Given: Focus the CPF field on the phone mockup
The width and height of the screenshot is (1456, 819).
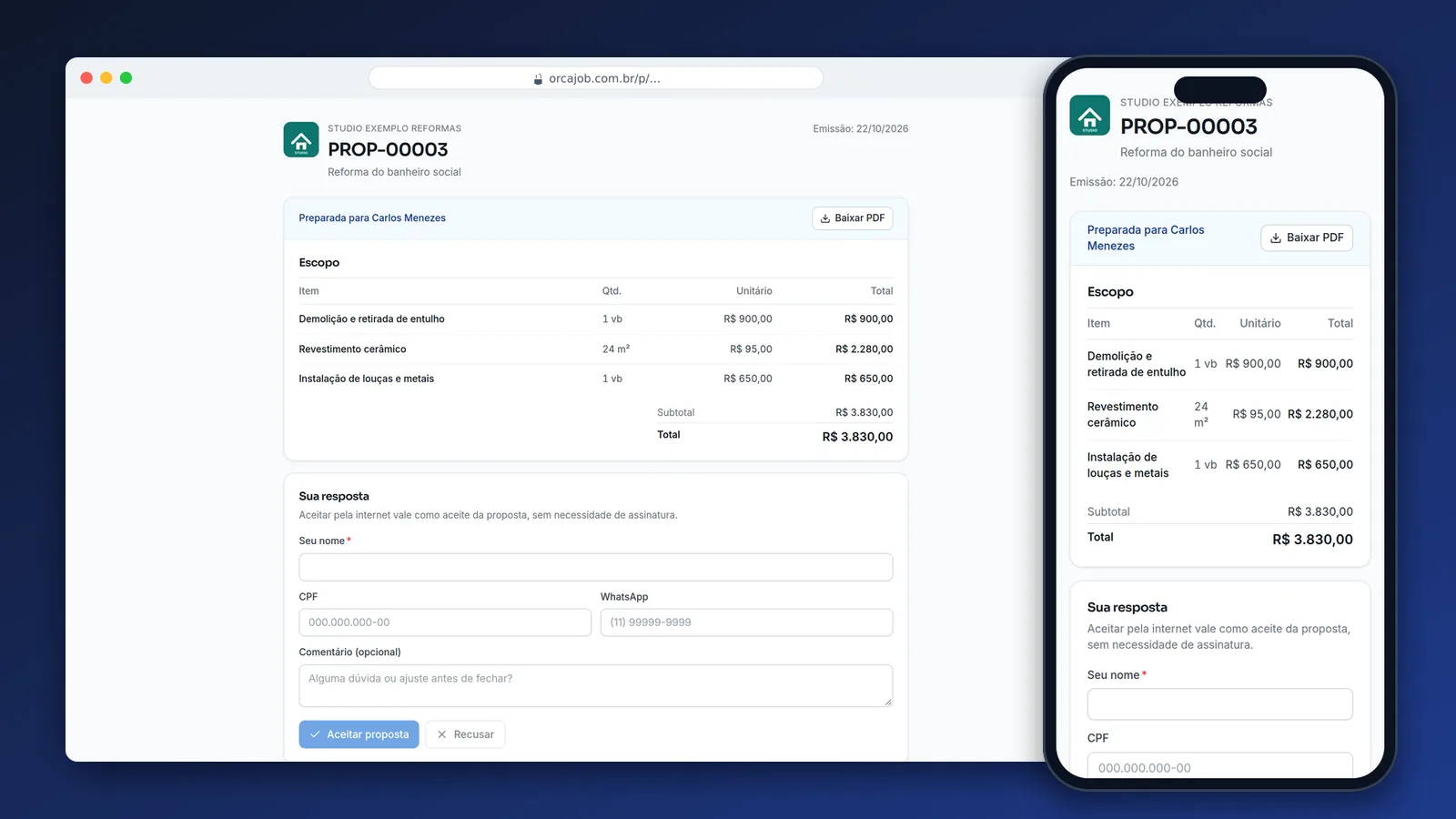Looking at the screenshot, I should point(1219,765).
